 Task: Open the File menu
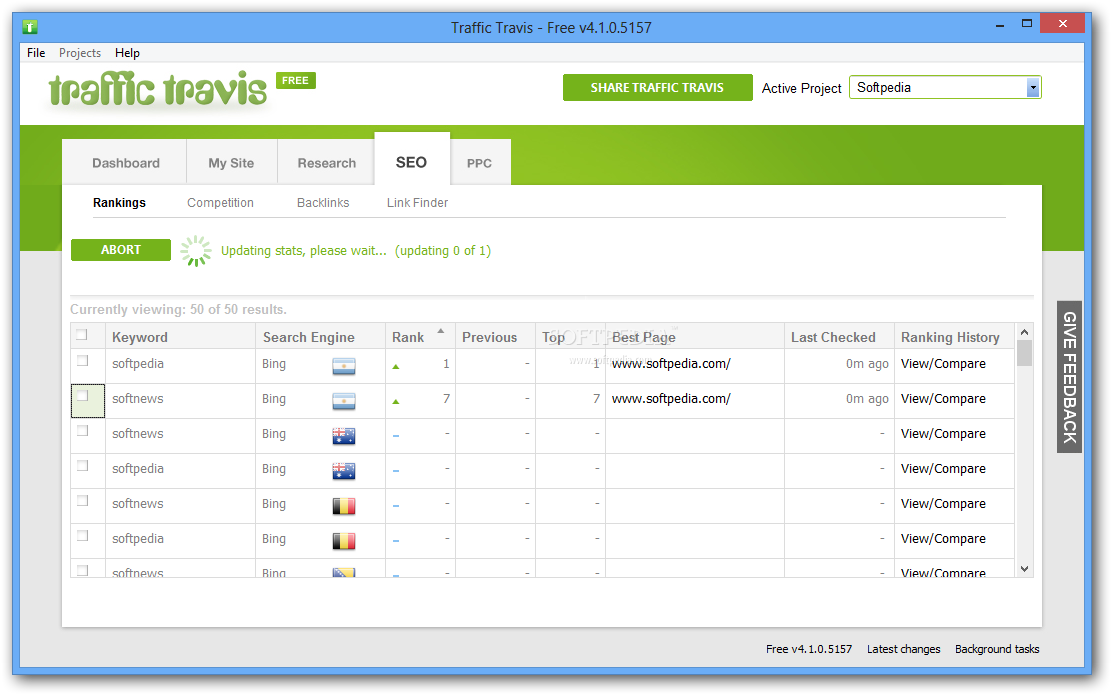click(36, 53)
